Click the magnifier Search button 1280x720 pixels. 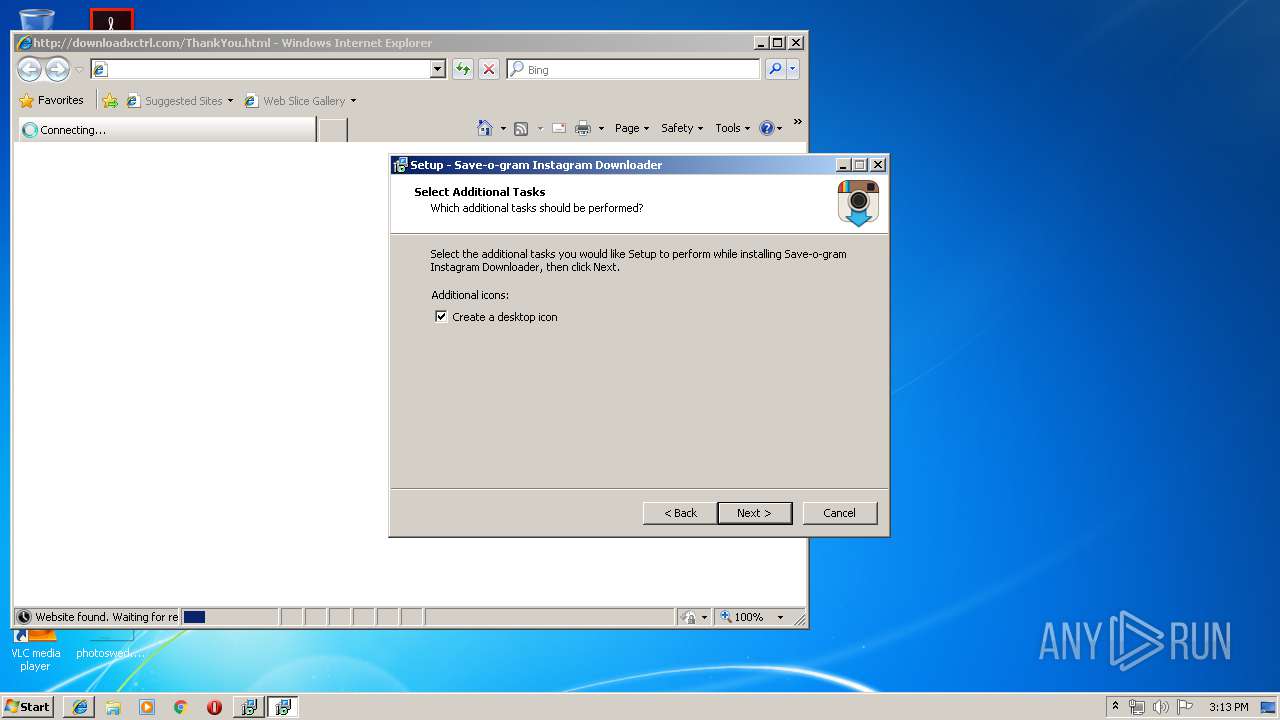(x=775, y=69)
